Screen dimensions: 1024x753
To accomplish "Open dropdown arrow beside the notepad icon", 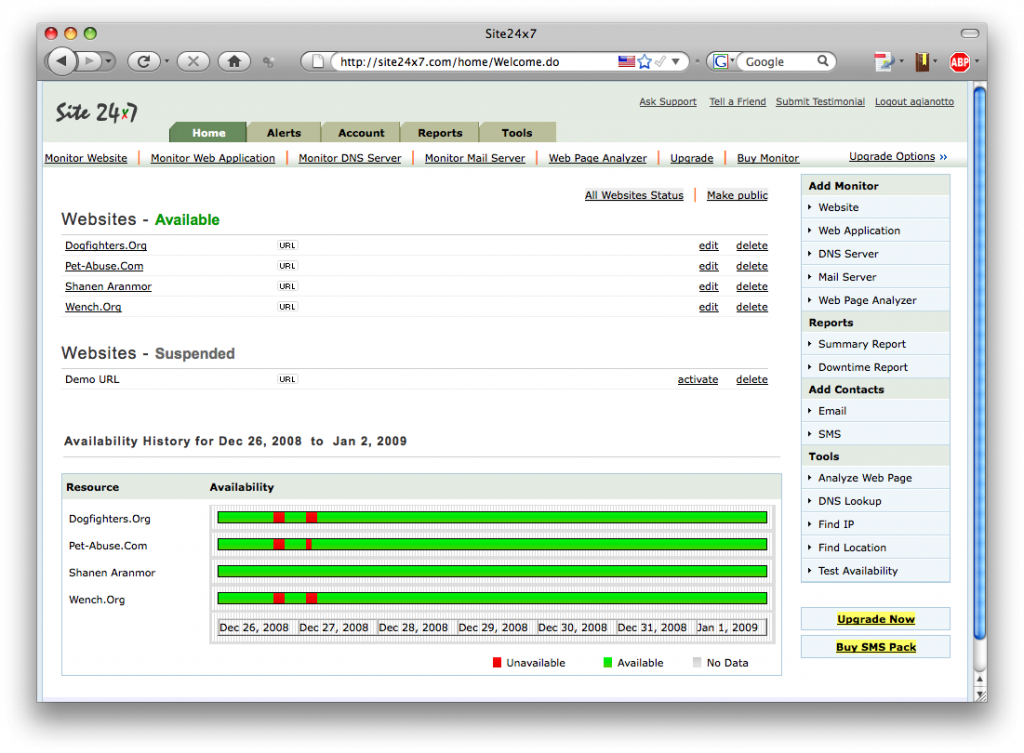I will 901,61.
